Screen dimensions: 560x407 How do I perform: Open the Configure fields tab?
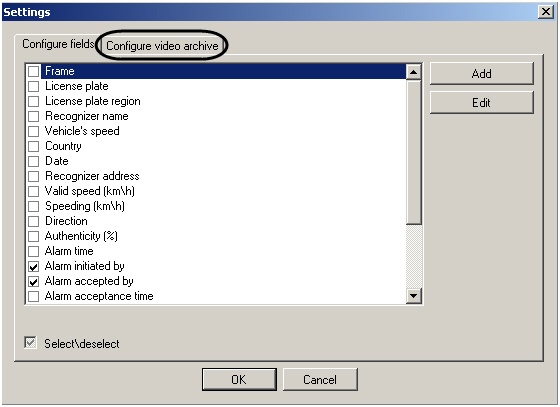58,44
